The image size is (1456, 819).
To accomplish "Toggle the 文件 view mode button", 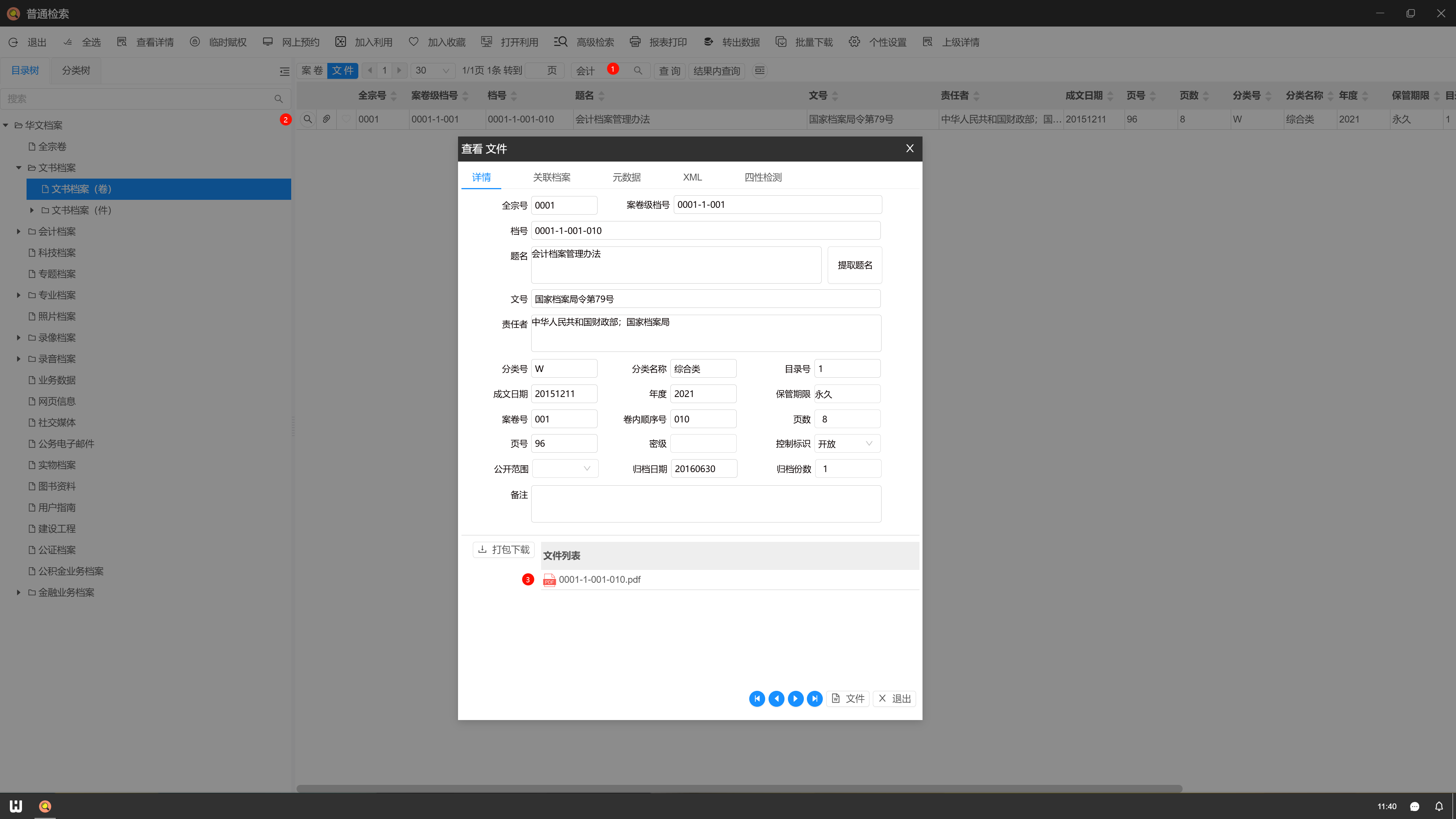I will [x=342, y=71].
